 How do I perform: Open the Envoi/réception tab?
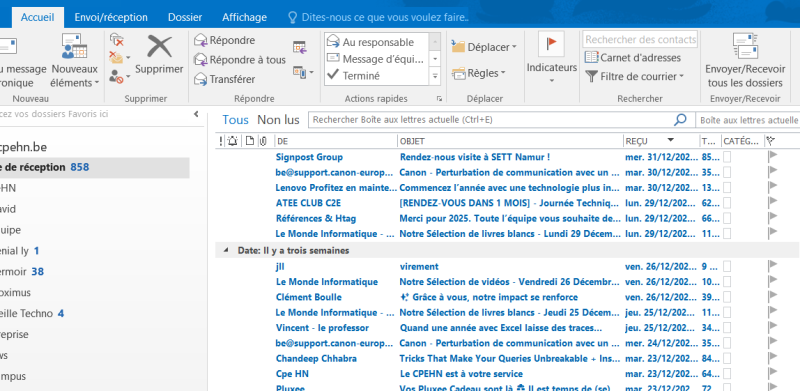pyautogui.click(x=111, y=17)
